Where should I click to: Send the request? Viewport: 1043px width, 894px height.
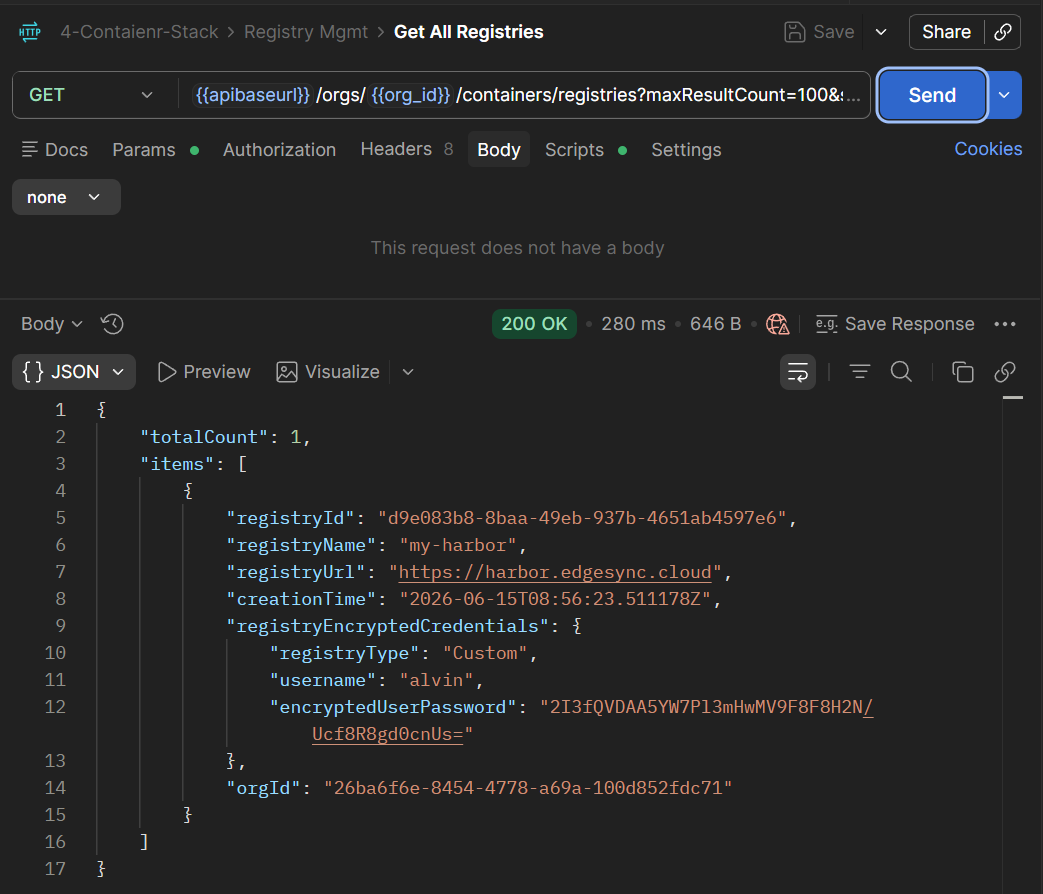[932, 95]
